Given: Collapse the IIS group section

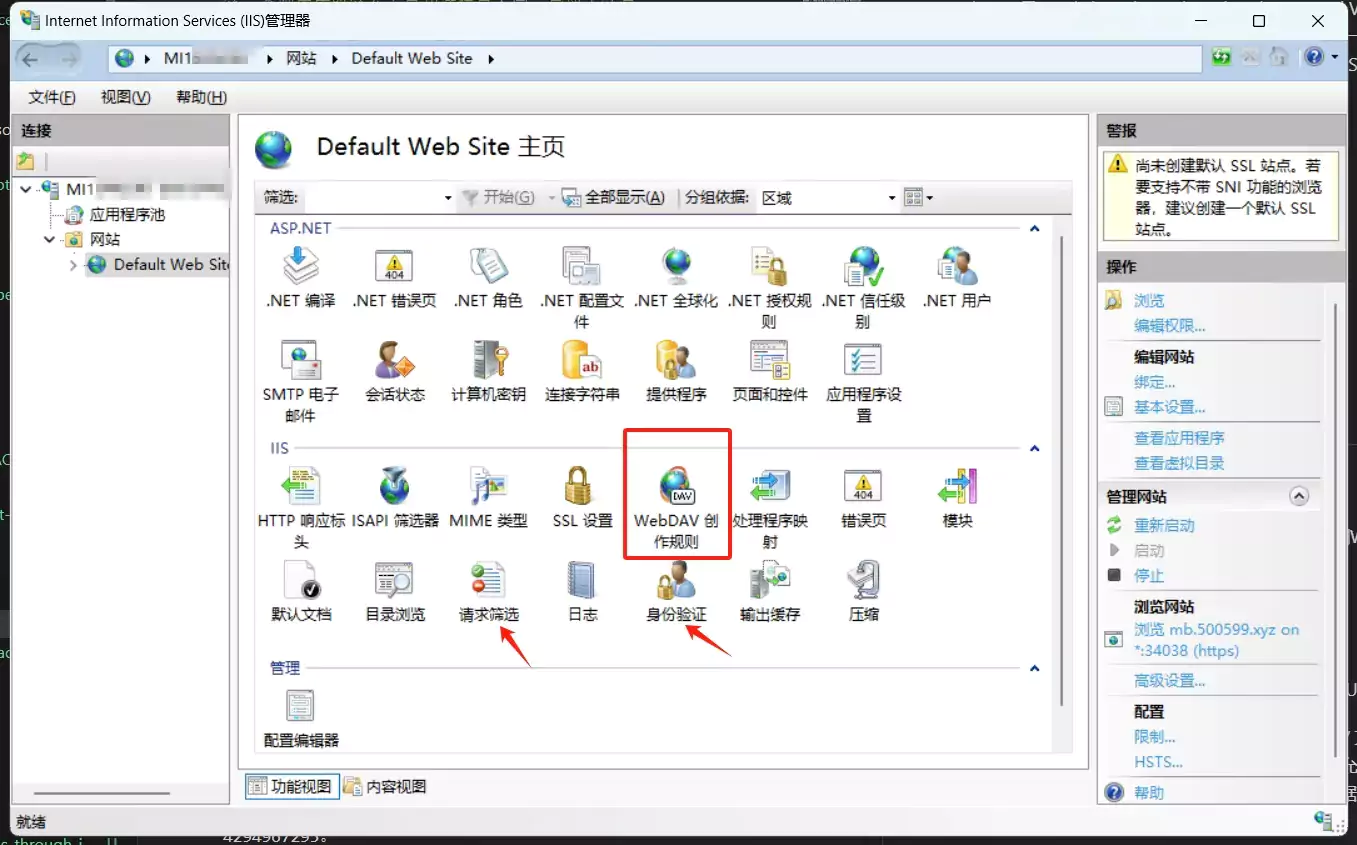Looking at the screenshot, I should [1035, 448].
